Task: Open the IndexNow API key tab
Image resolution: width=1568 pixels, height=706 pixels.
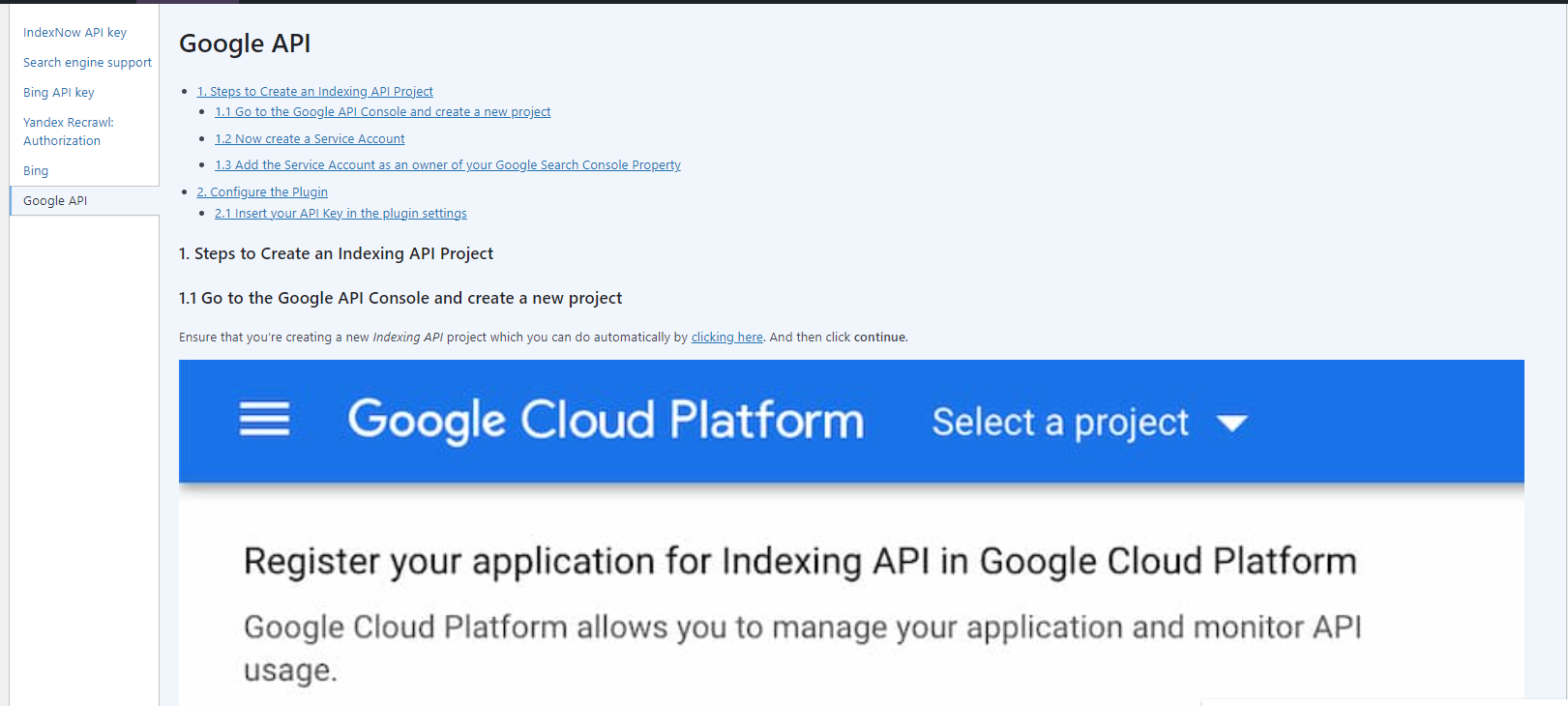Action: [x=74, y=33]
